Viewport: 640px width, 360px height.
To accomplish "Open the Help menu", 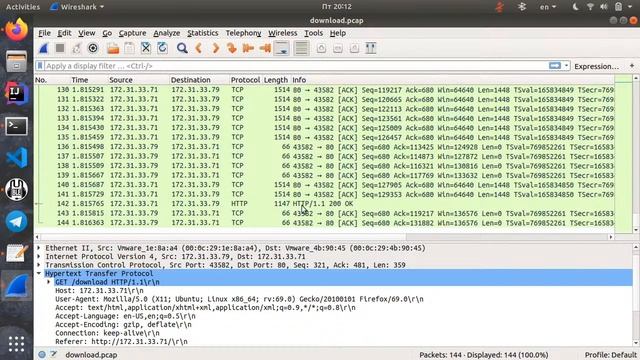I will click(x=338, y=33).
